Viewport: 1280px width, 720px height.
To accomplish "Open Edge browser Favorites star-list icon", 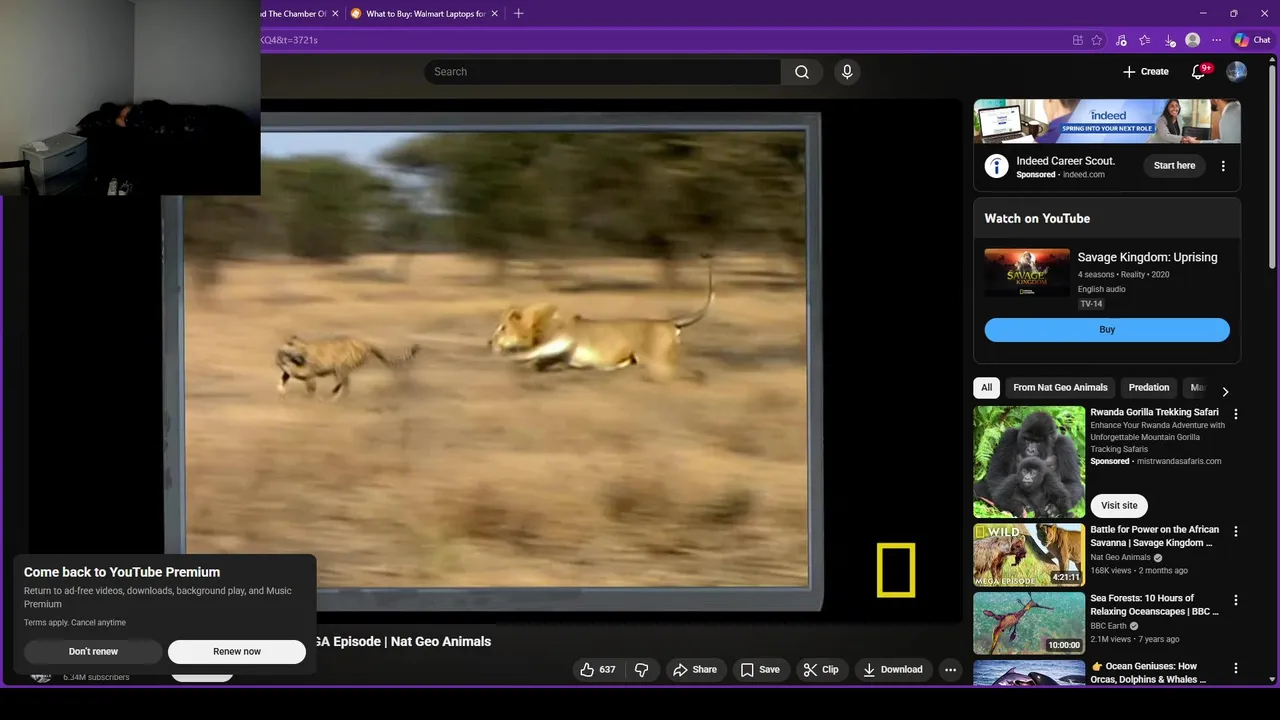I will (1145, 40).
